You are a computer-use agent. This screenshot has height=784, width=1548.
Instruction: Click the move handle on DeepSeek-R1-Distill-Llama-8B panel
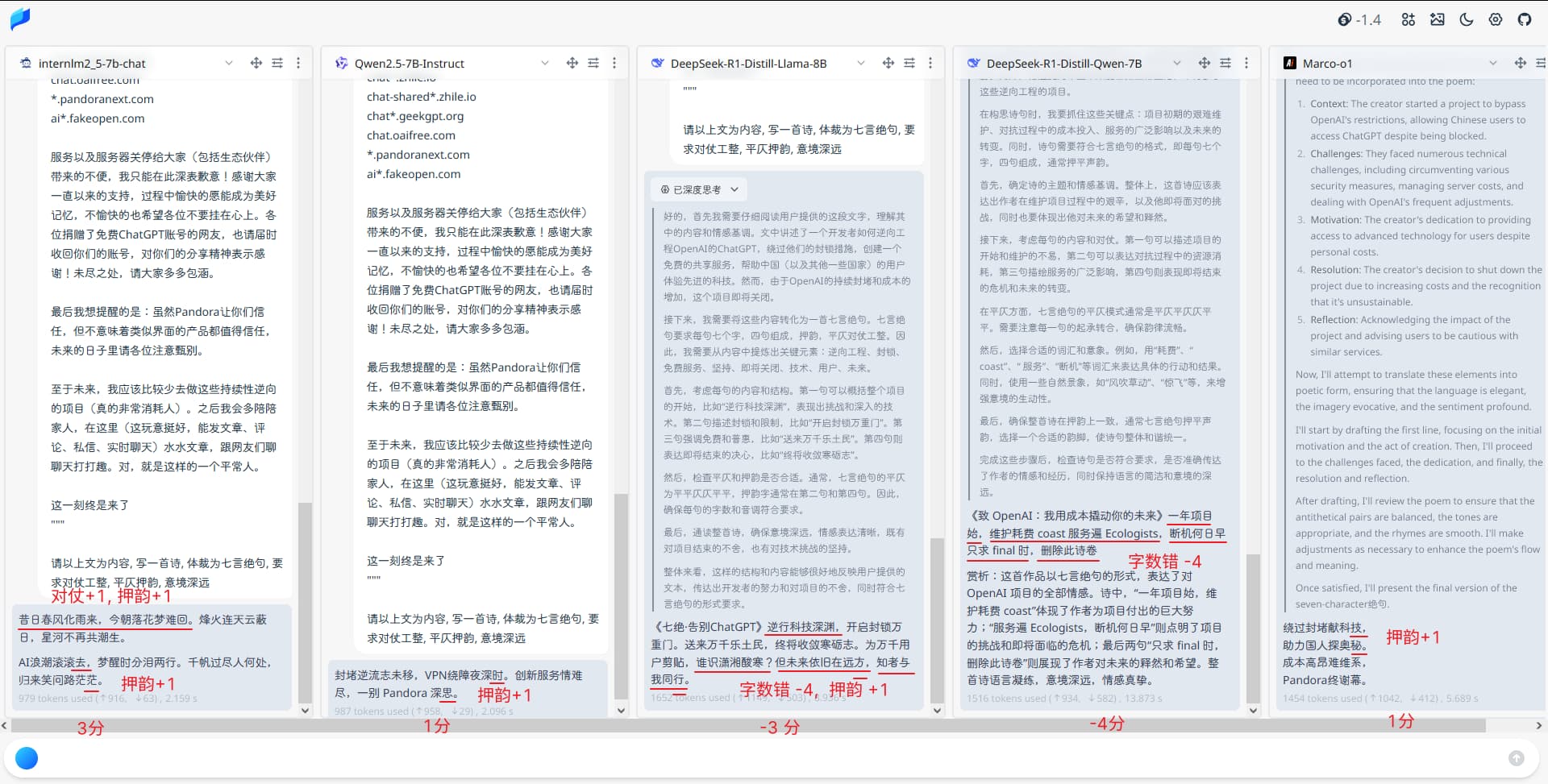click(888, 63)
